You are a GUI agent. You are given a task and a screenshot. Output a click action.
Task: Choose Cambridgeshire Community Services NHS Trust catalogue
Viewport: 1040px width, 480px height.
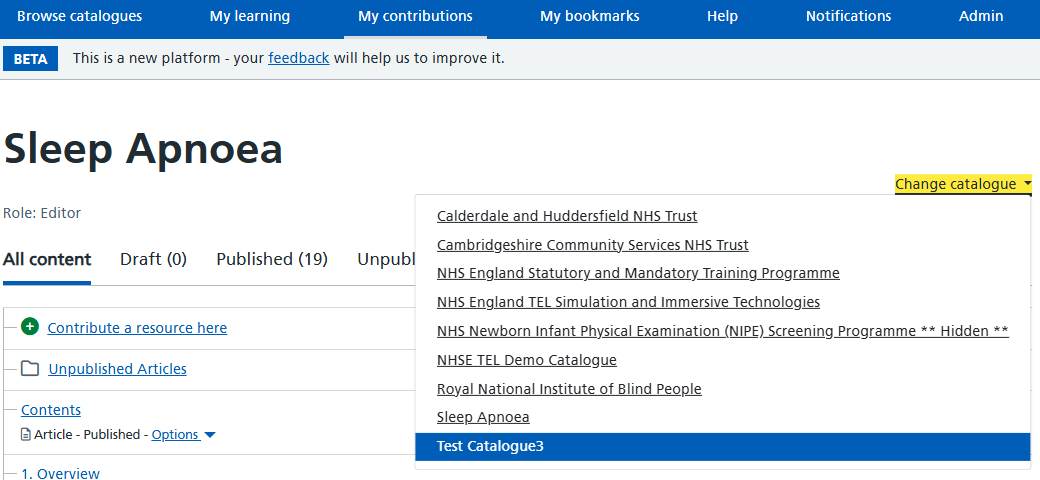click(x=593, y=245)
